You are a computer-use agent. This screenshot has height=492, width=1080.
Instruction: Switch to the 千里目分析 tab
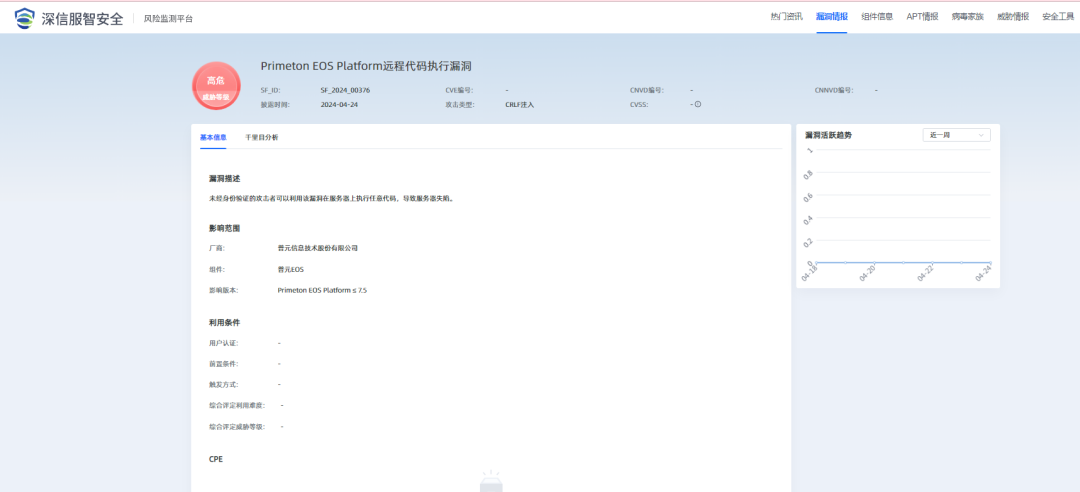(262, 137)
